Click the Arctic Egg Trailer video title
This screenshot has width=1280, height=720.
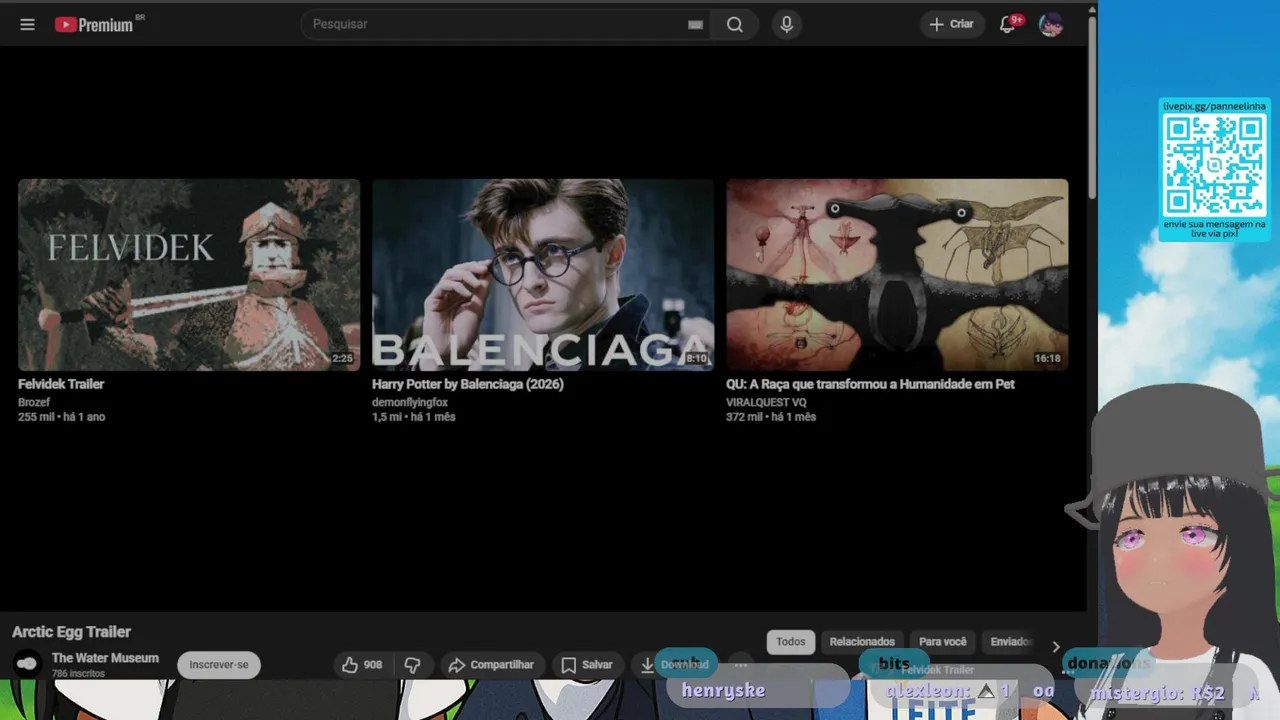pos(71,632)
